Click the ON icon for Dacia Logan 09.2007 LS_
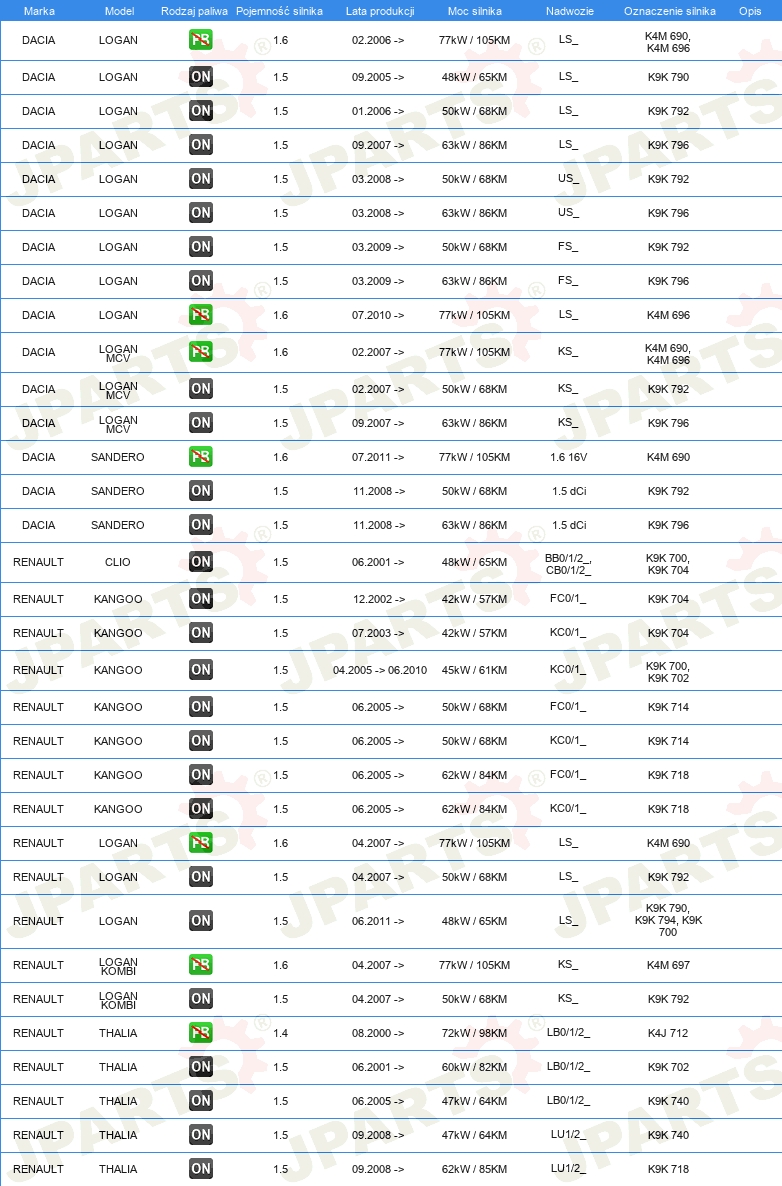The width and height of the screenshot is (782, 1186). tap(200, 144)
